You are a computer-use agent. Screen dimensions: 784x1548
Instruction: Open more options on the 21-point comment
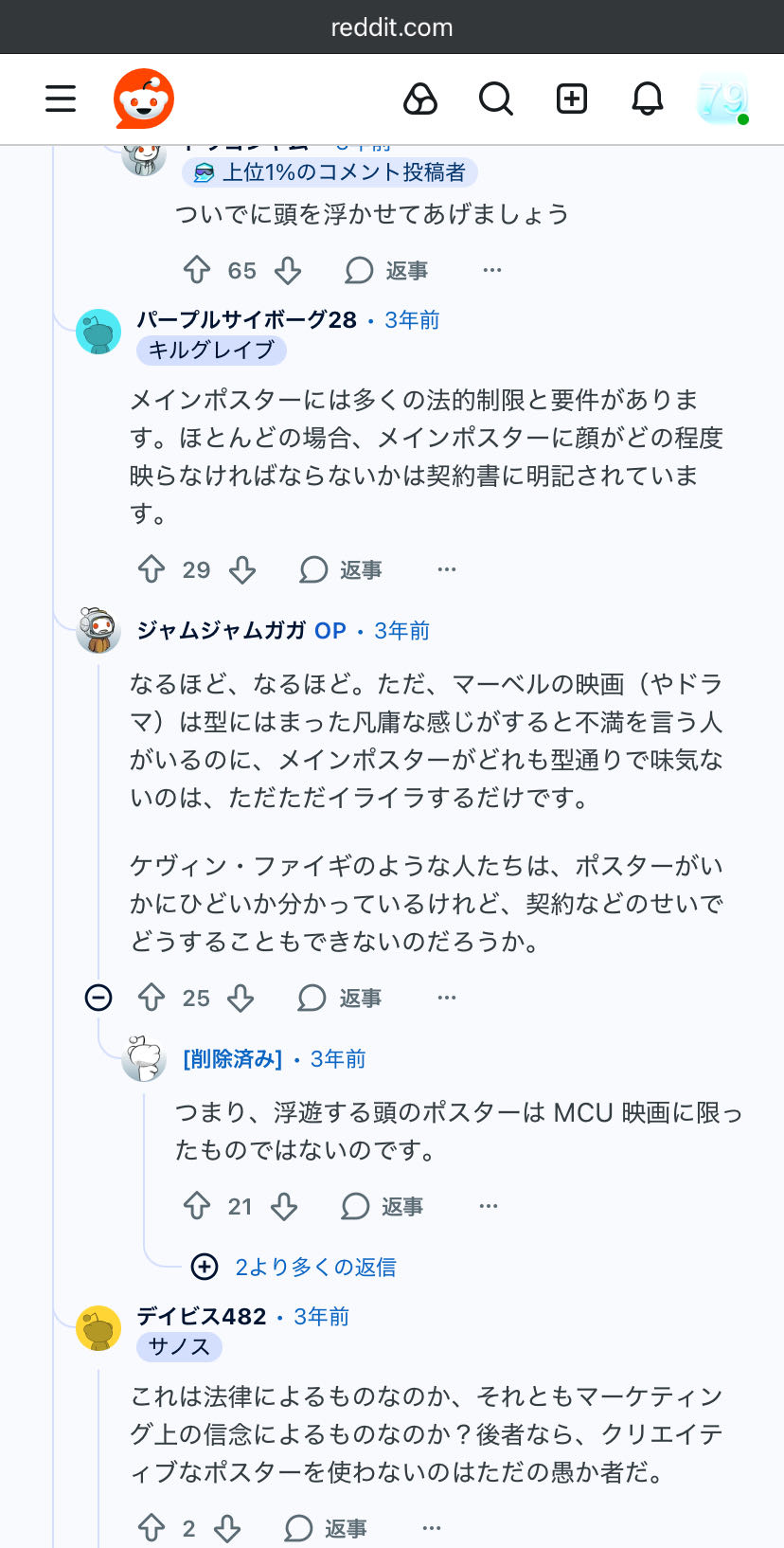(x=489, y=1207)
